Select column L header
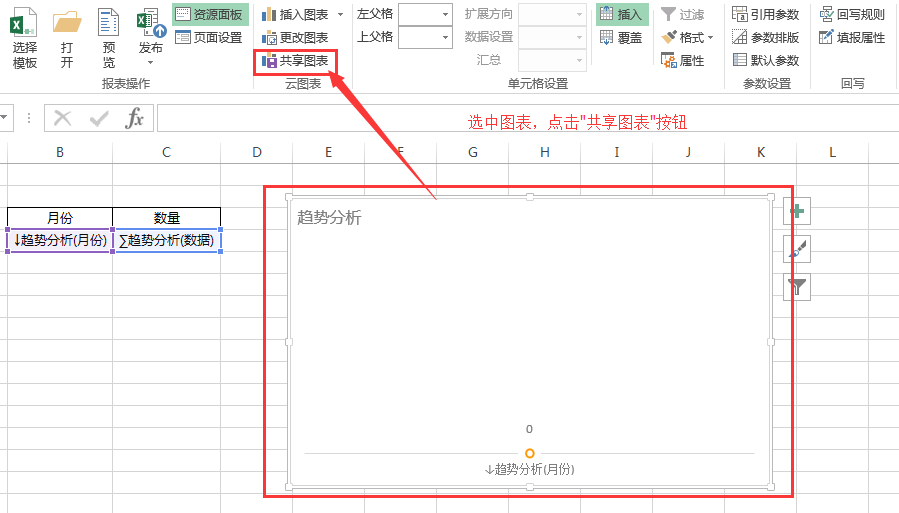 click(832, 152)
